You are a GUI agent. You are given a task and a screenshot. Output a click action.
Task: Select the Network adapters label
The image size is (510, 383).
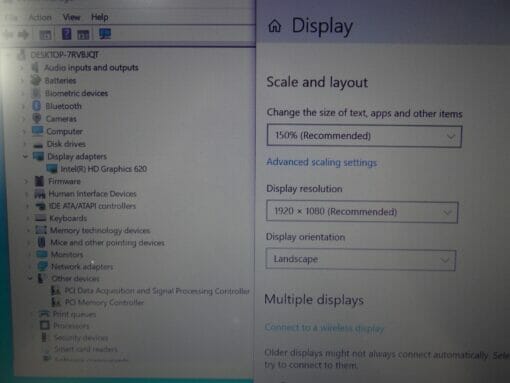(x=82, y=267)
